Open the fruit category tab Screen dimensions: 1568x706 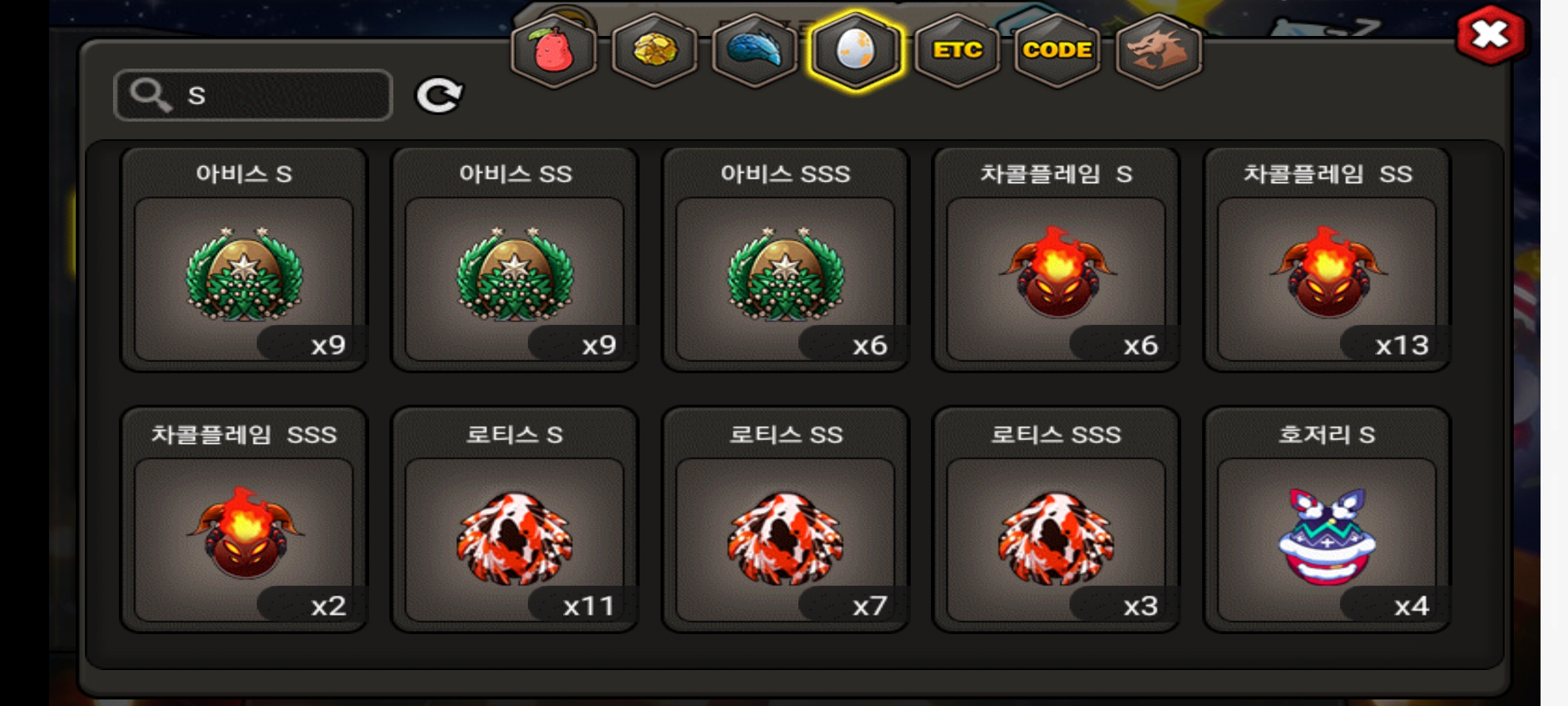point(553,51)
